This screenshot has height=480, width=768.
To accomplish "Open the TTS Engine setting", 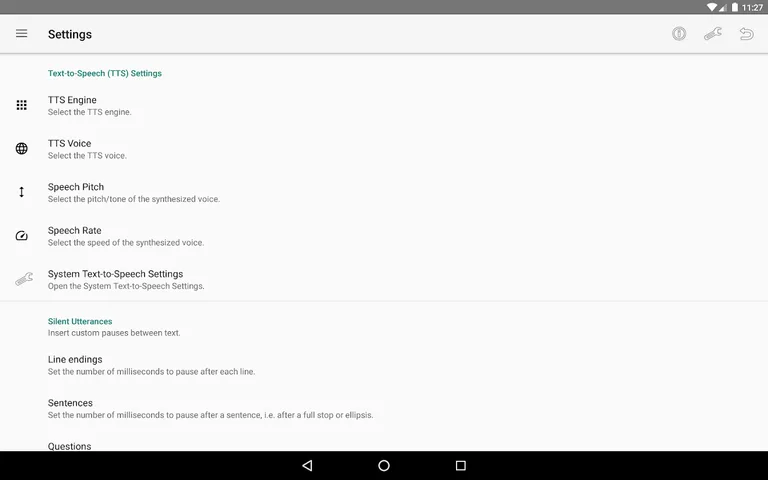I will coord(384,105).
